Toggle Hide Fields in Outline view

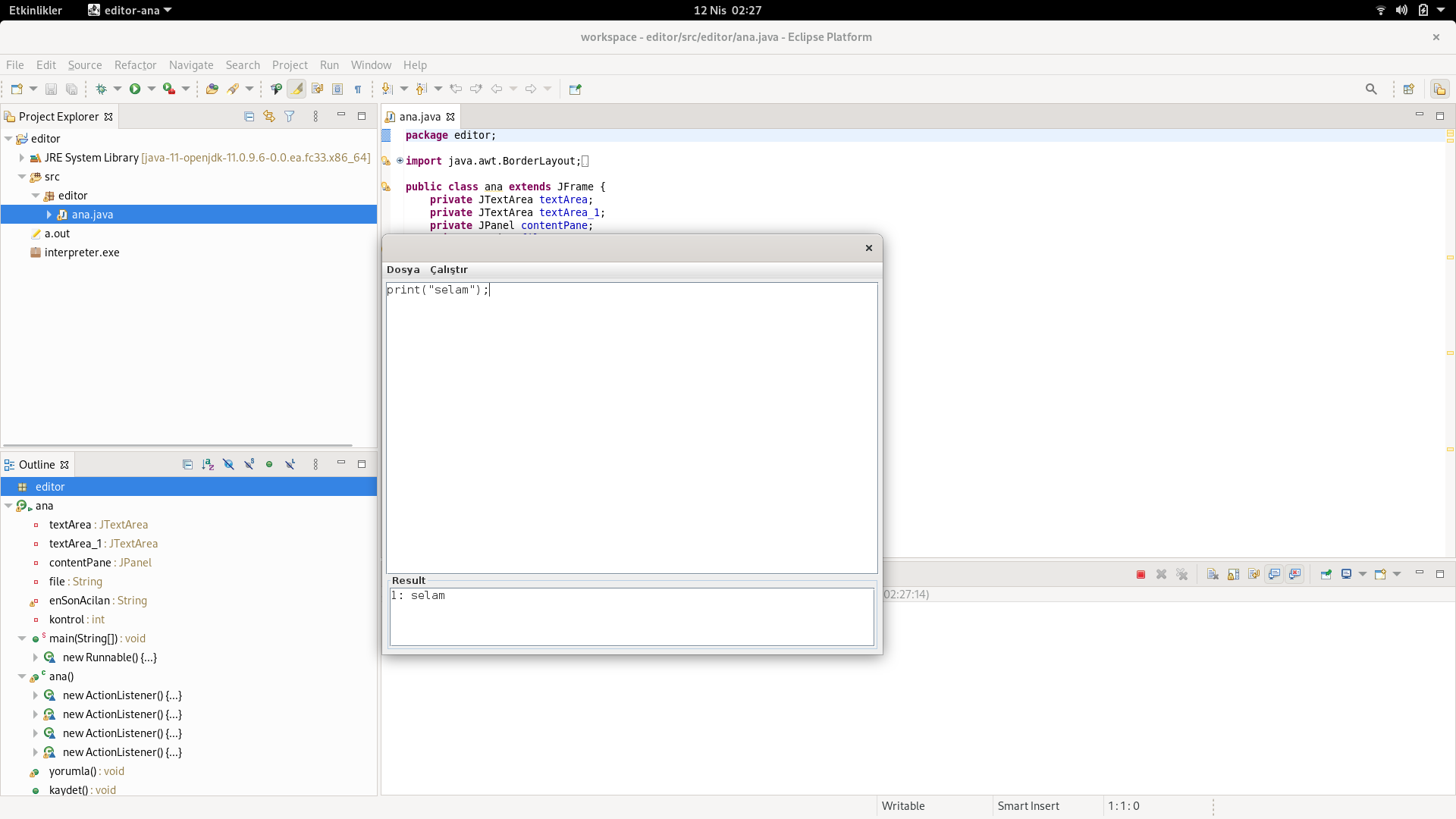point(228,464)
